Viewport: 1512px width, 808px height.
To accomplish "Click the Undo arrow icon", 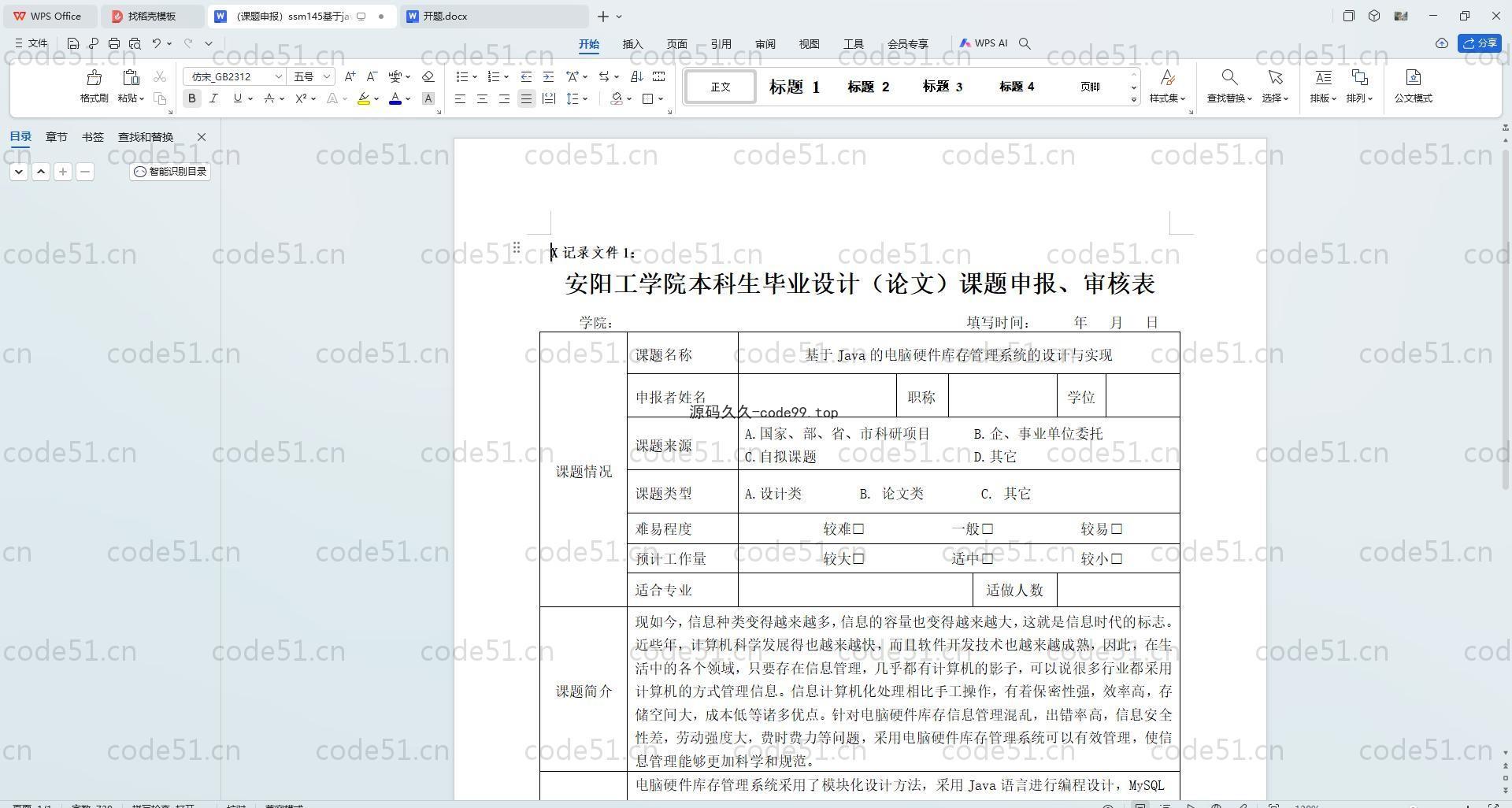I will pyautogui.click(x=157, y=43).
